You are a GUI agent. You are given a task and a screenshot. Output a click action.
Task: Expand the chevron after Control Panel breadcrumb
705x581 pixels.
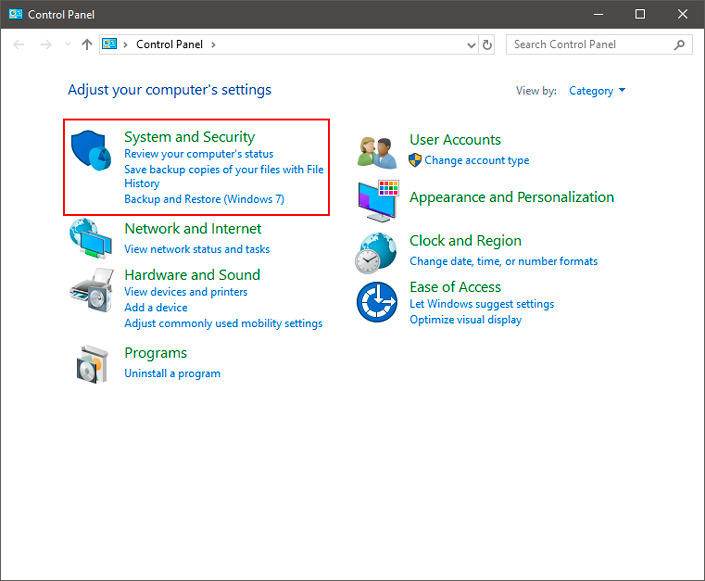[x=214, y=45]
